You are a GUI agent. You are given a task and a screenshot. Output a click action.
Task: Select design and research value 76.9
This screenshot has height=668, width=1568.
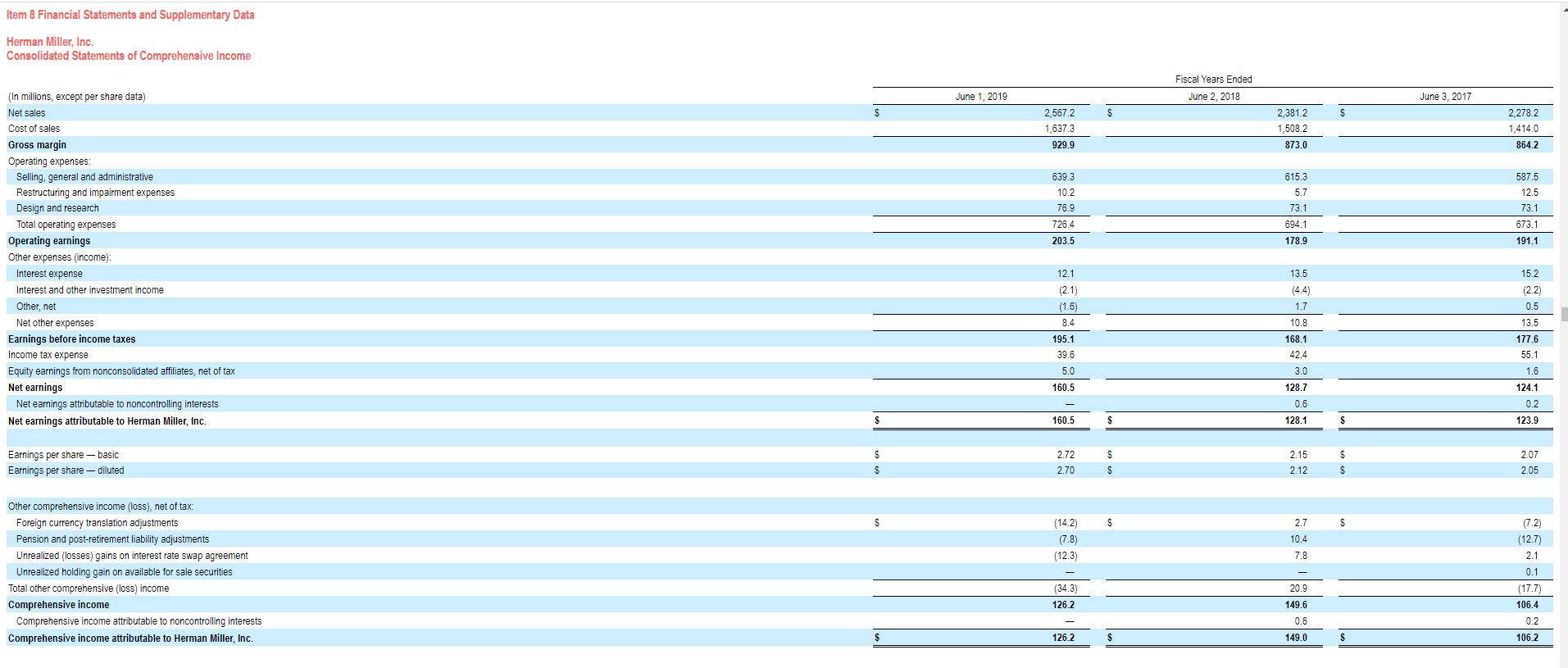pyautogui.click(x=1066, y=208)
